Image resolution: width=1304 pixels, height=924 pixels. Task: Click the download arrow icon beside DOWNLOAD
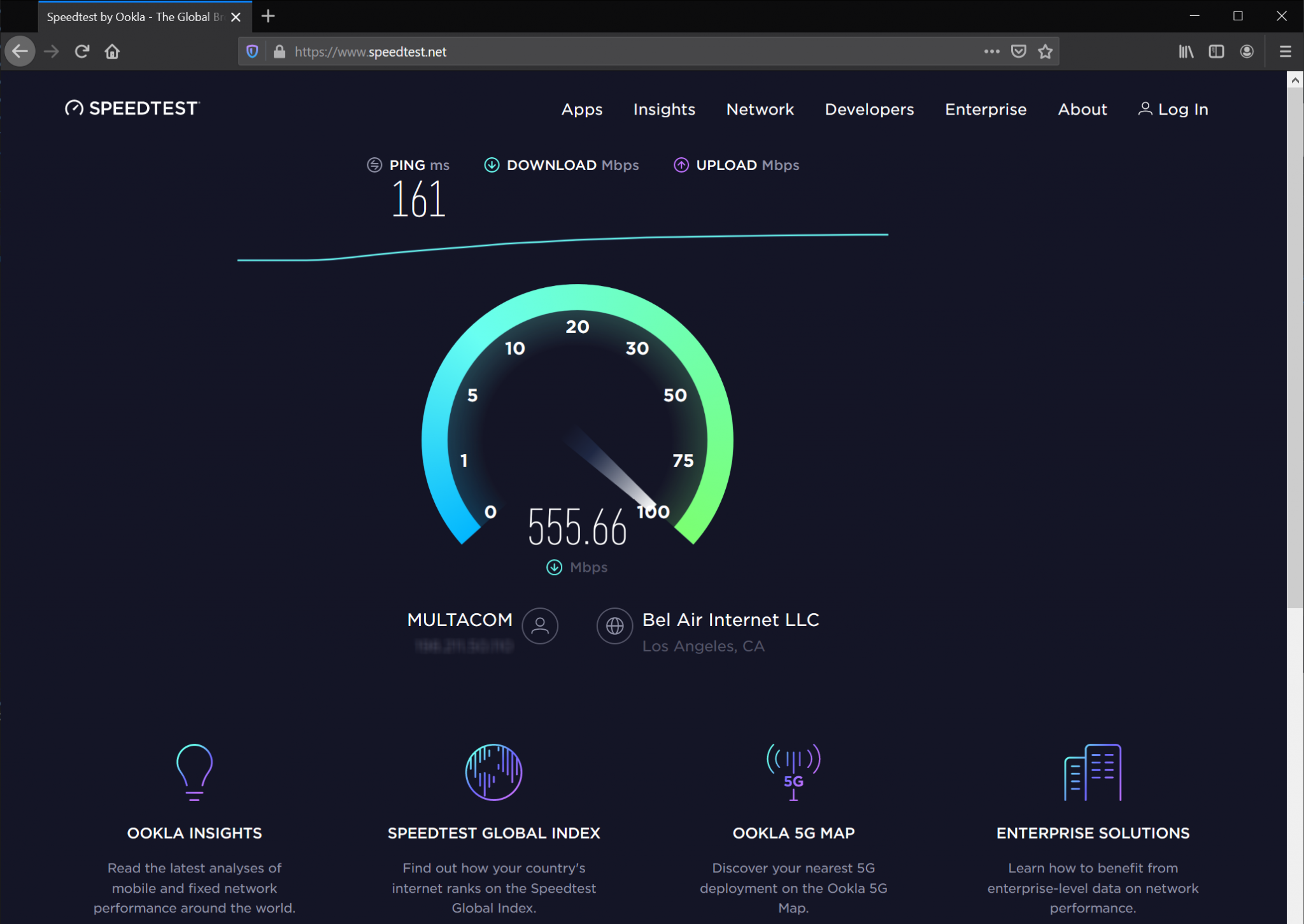(492, 165)
